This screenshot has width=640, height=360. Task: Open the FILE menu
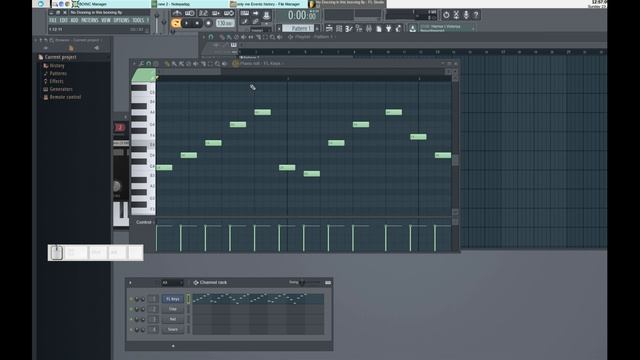click(x=53, y=20)
